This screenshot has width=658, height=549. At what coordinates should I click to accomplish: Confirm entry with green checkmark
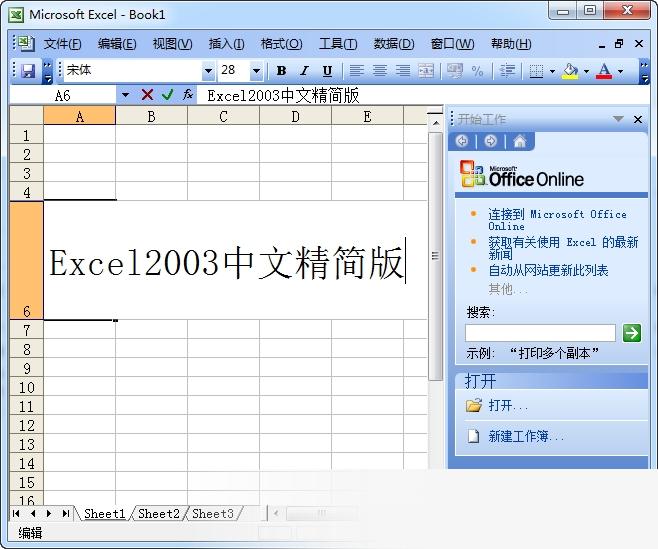(167, 95)
